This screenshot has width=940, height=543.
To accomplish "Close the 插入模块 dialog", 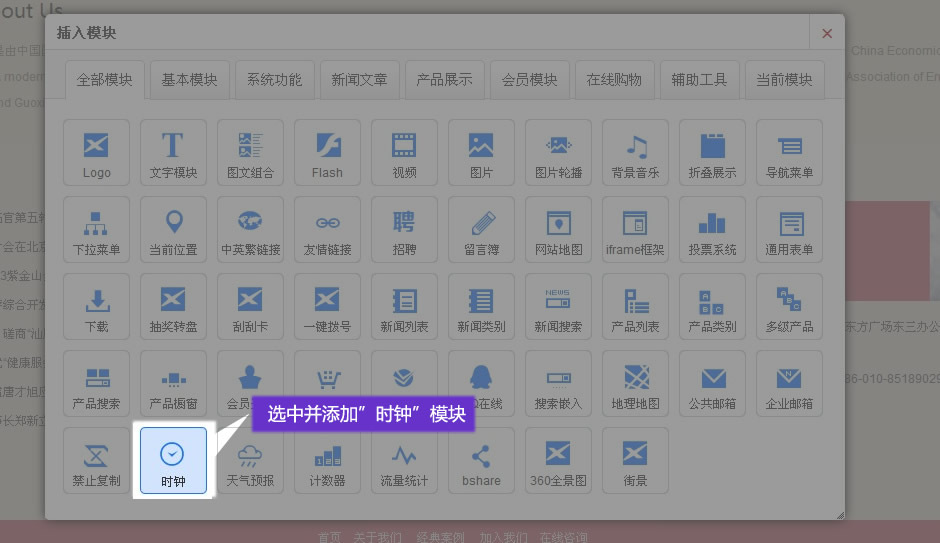I will pyautogui.click(x=827, y=33).
